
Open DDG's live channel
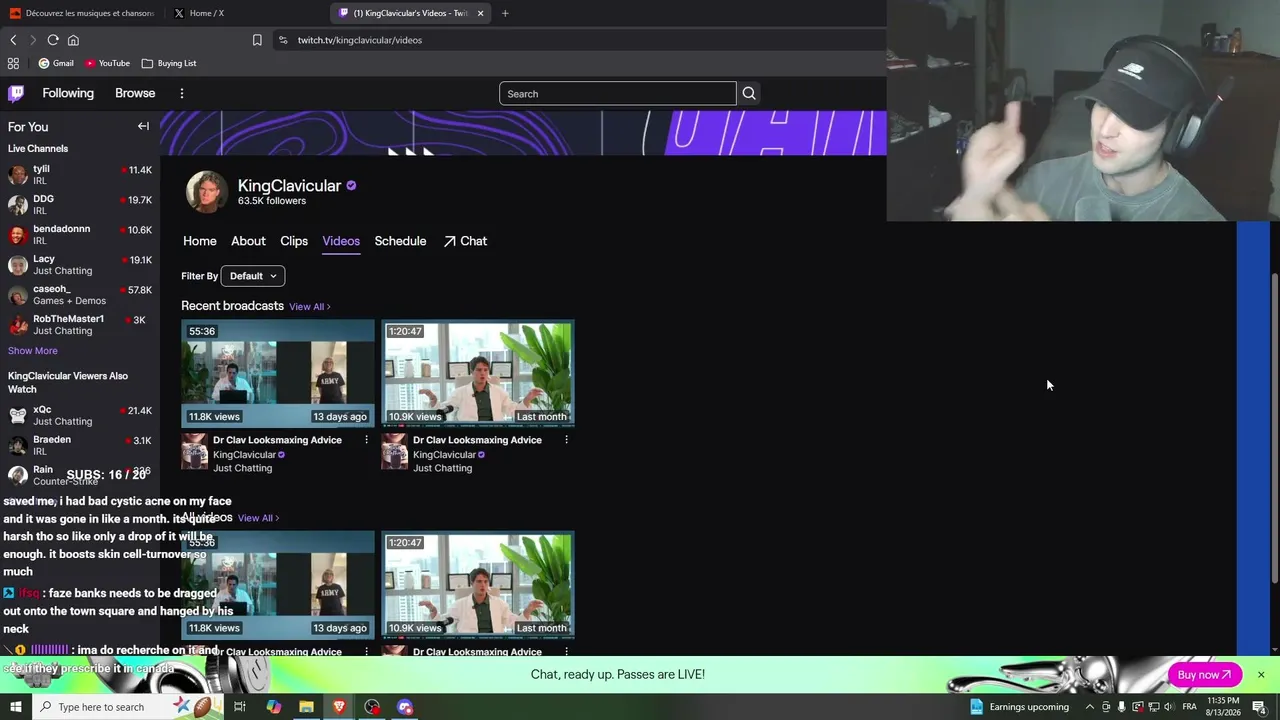tap(80, 205)
